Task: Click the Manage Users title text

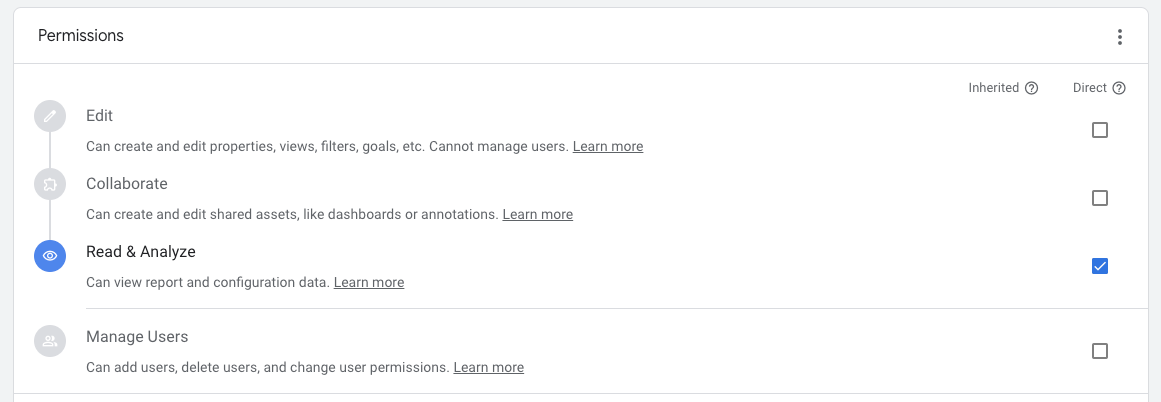Action: click(137, 337)
